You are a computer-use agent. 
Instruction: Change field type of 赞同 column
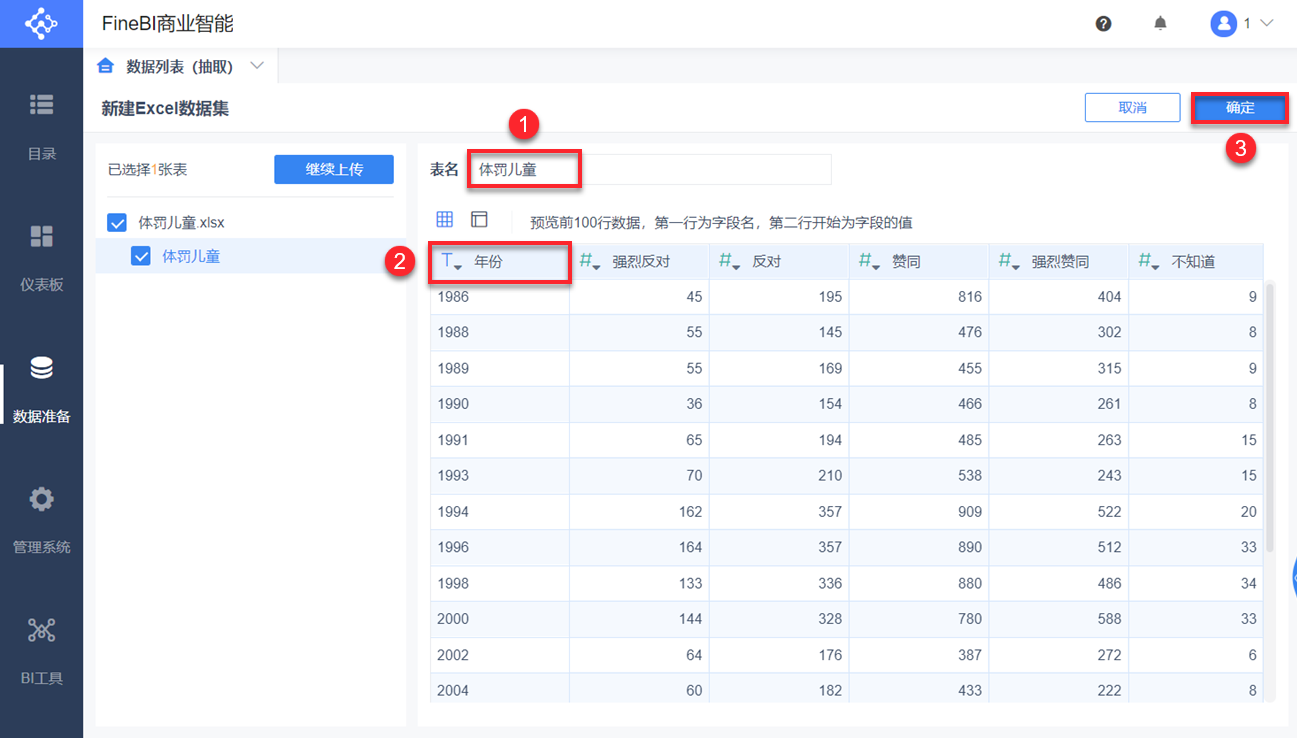click(x=870, y=262)
